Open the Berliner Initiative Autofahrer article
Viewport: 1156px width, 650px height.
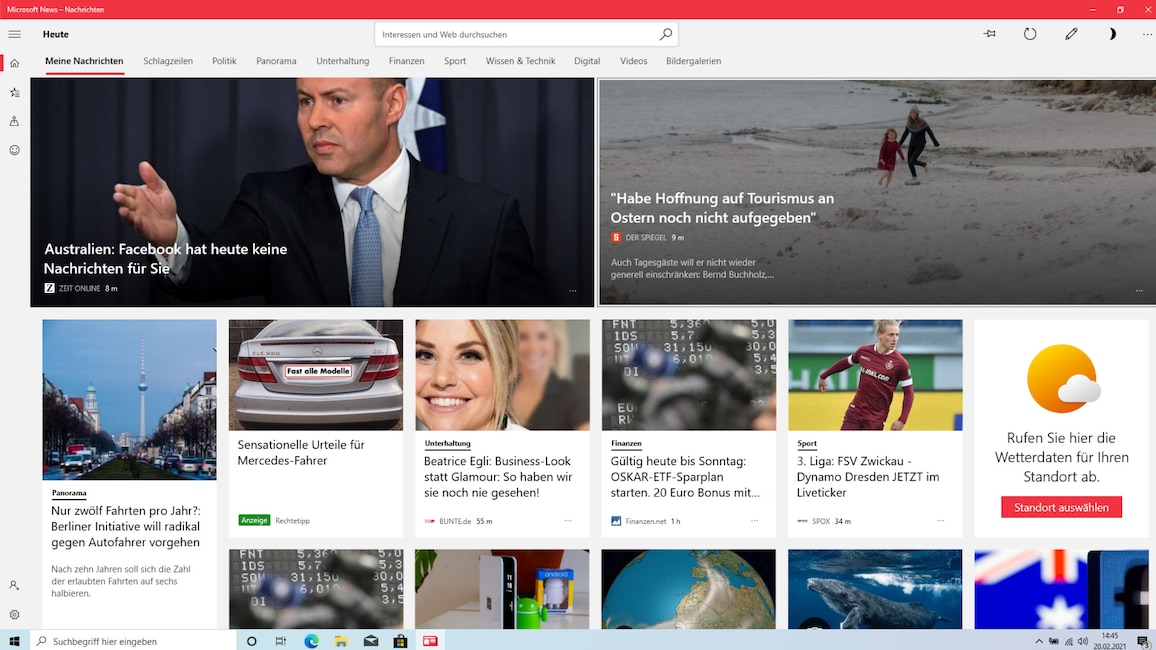coord(125,526)
